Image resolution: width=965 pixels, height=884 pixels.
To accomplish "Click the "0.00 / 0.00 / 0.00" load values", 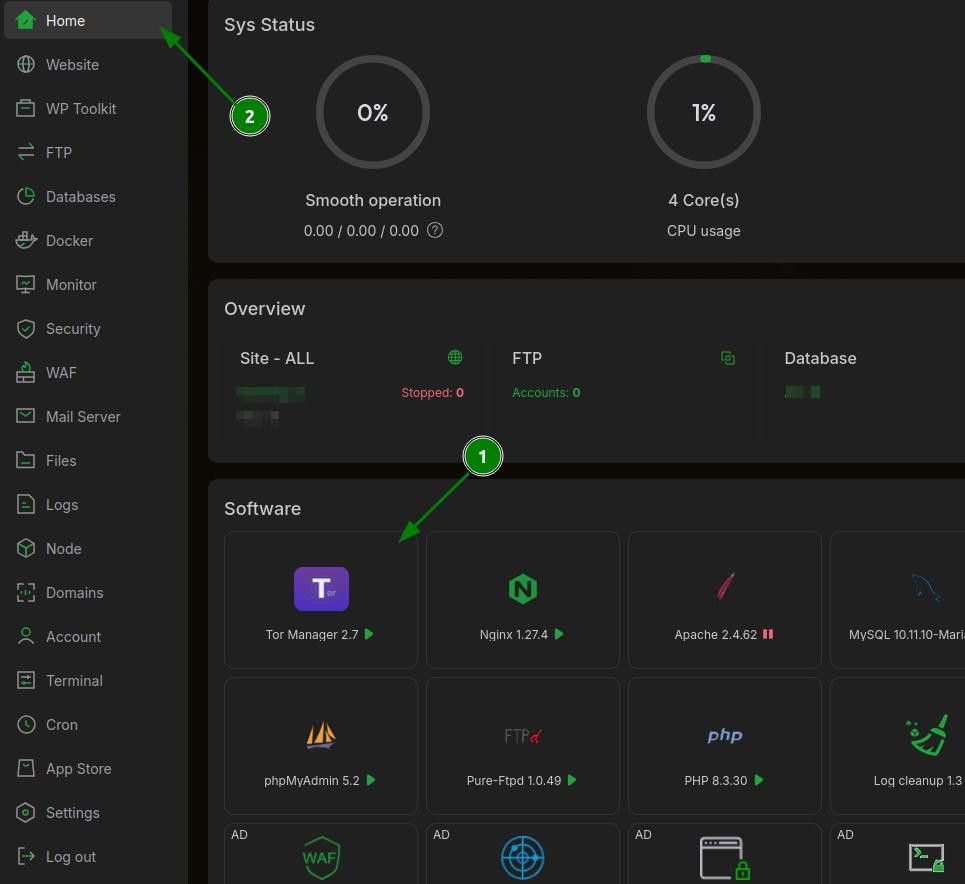I will pyautogui.click(x=361, y=231).
